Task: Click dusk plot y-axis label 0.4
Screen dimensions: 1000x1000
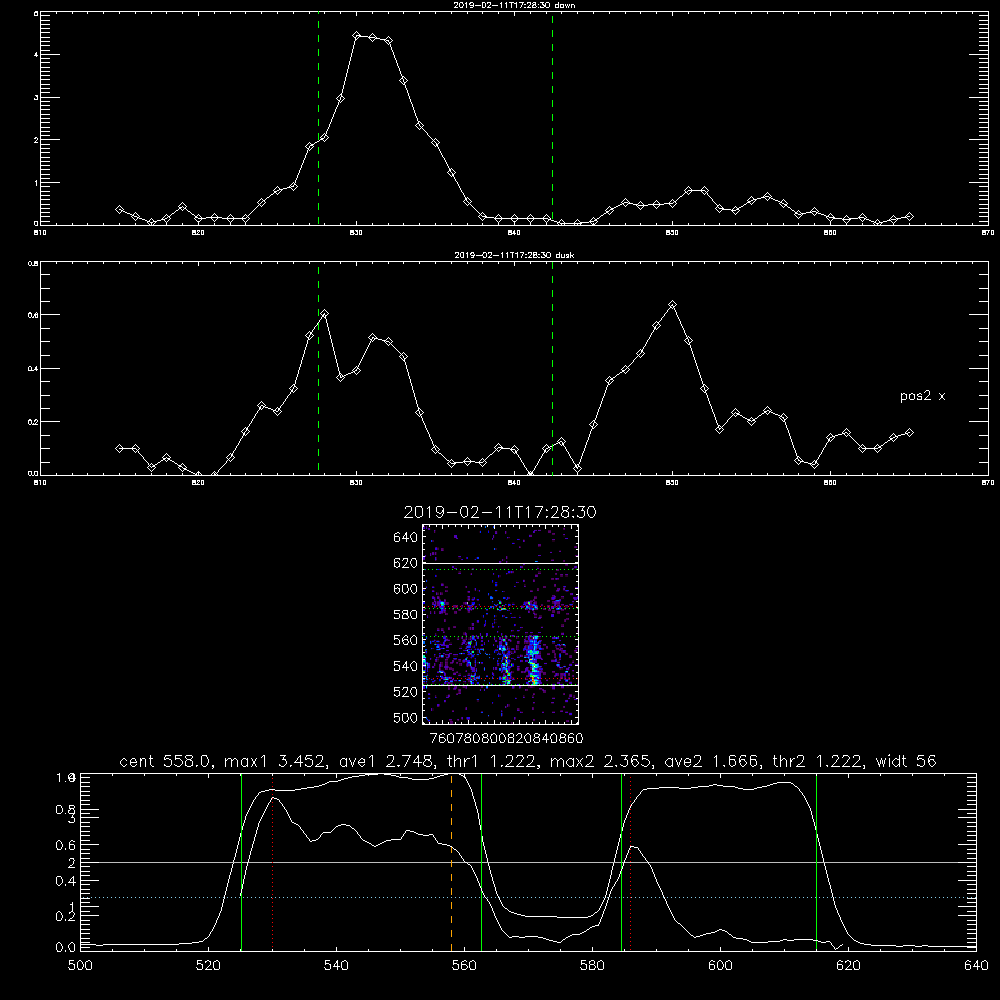Action: [34, 369]
